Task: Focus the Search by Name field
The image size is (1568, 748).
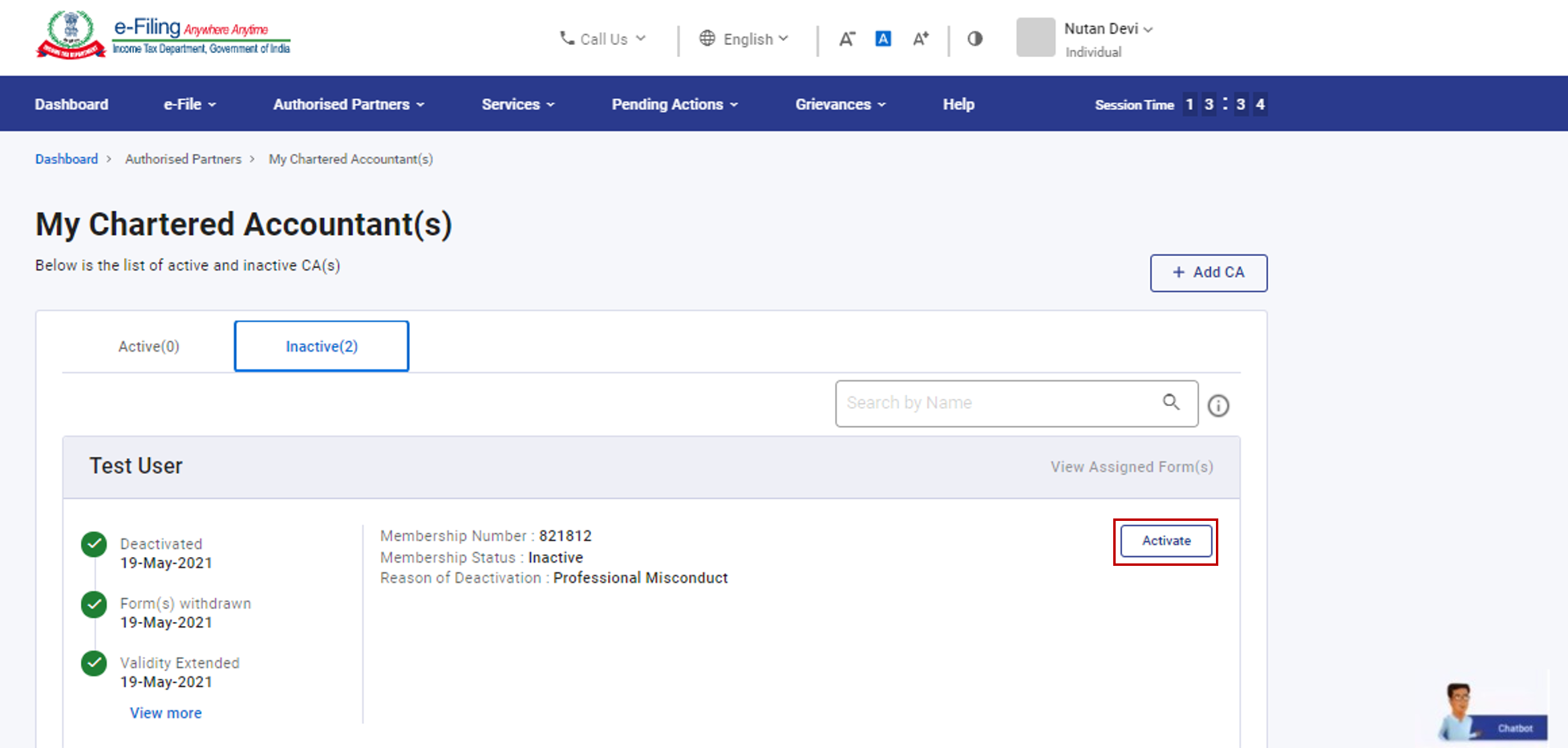Action: (x=995, y=403)
